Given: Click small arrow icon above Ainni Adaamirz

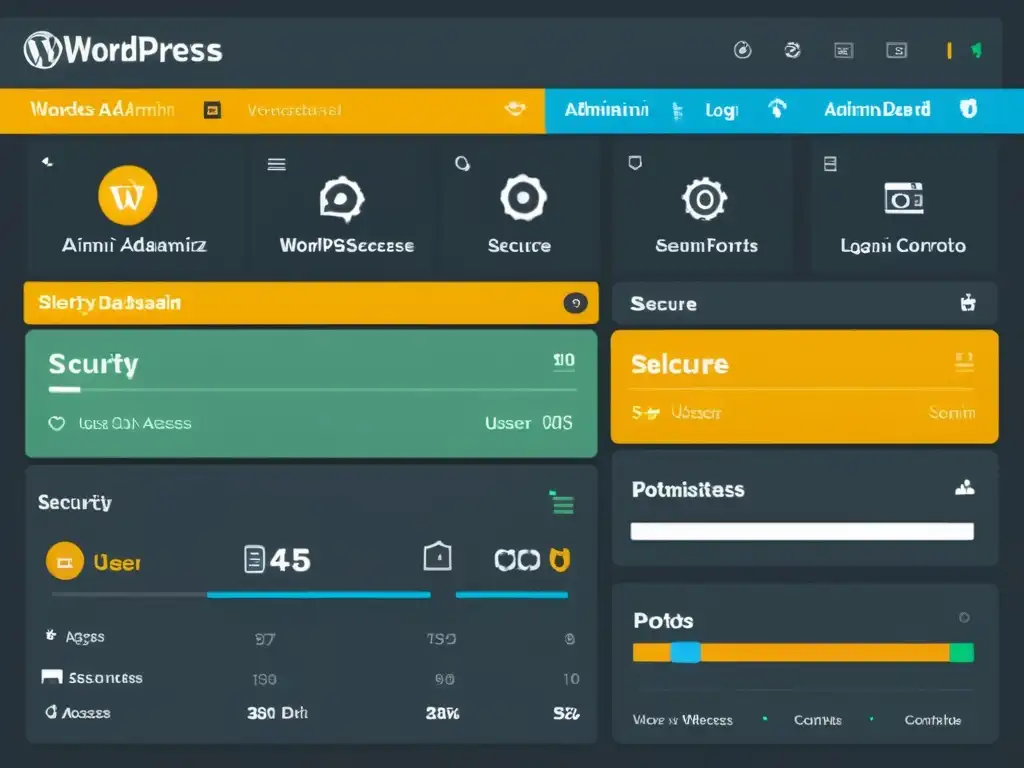Looking at the screenshot, I should click(47, 161).
